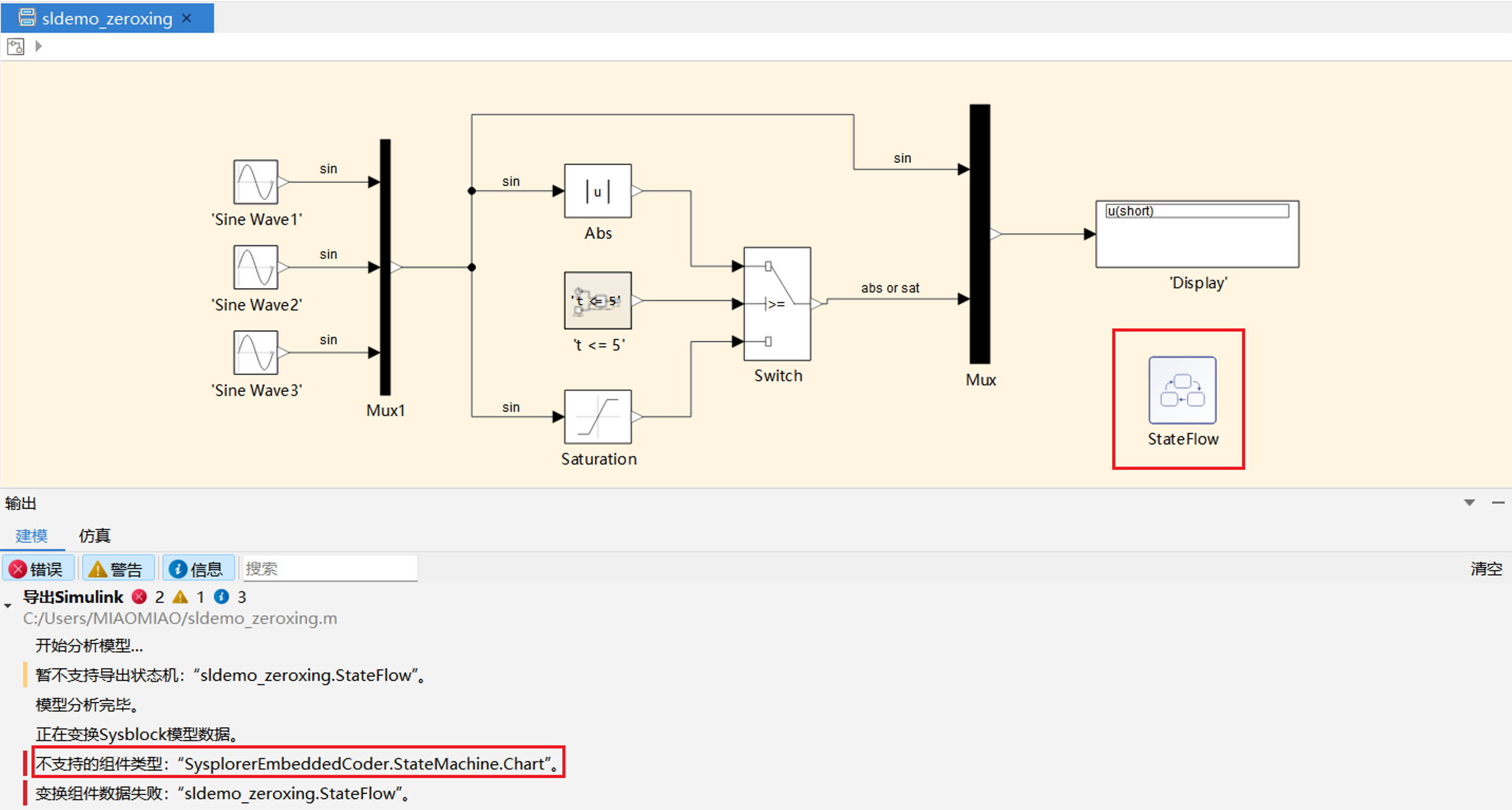
Task: Select the Saturation block
Action: tap(598, 417)
